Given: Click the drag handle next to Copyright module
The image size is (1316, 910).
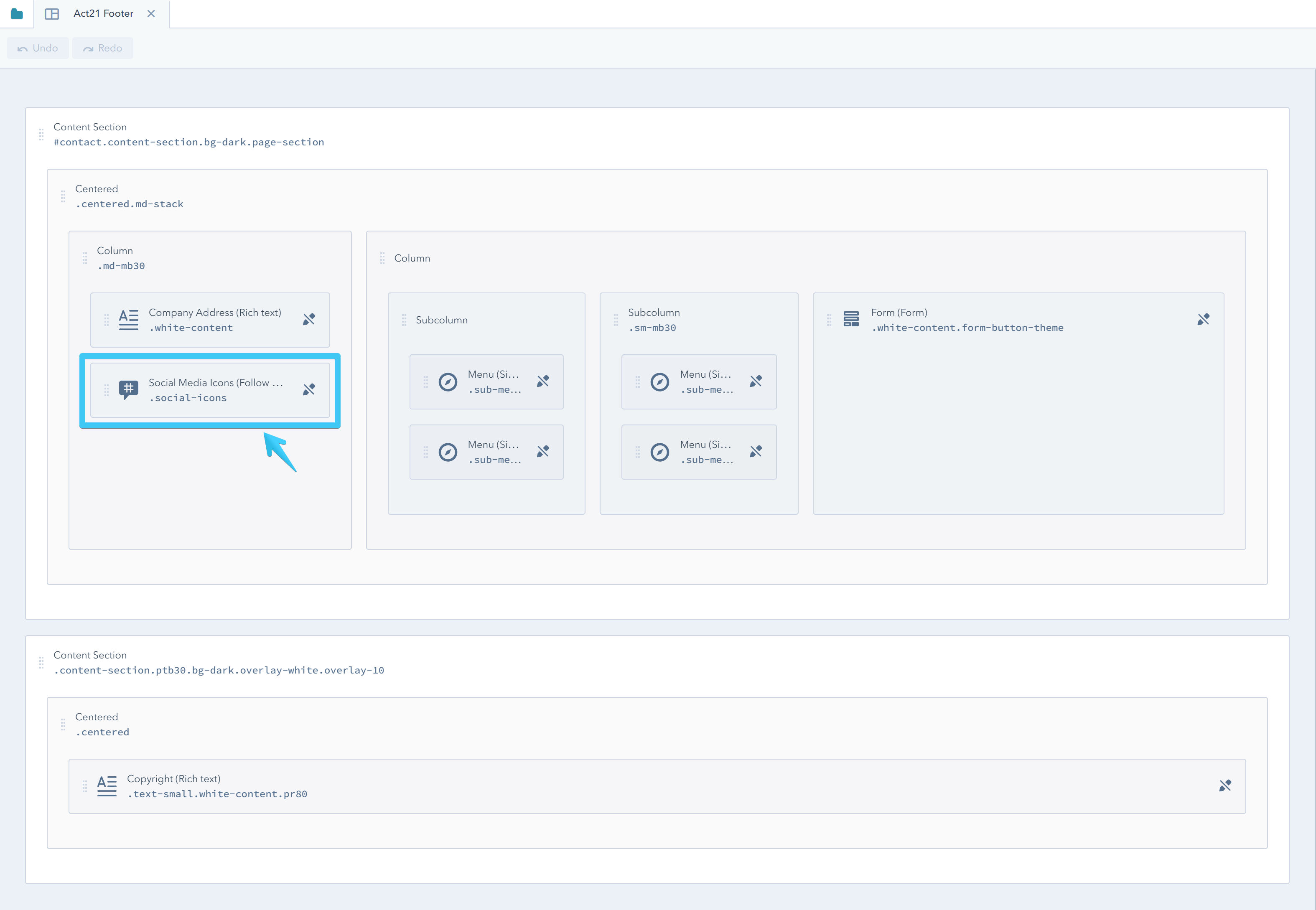Looking at the screenshot, I should pyautogui.click(x=84, y=786).
